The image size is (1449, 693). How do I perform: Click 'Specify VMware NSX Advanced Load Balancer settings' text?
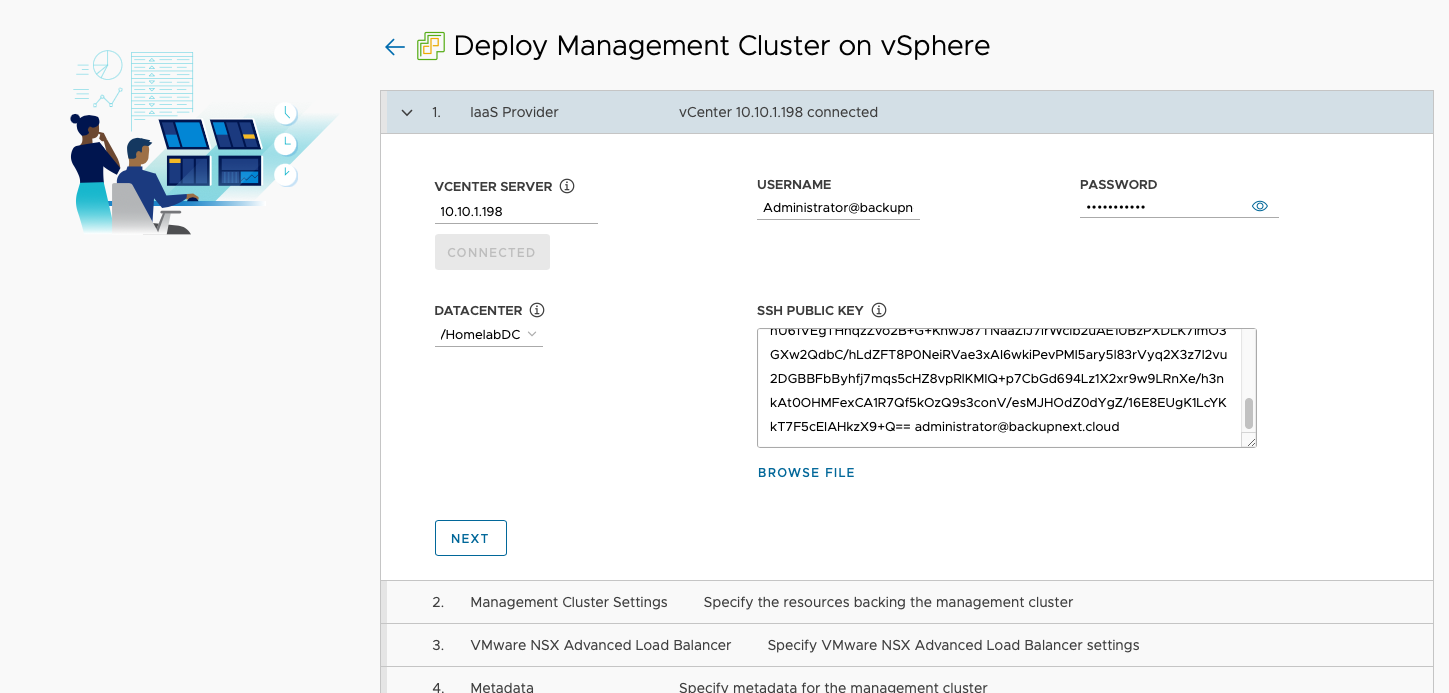pos(953,645)
